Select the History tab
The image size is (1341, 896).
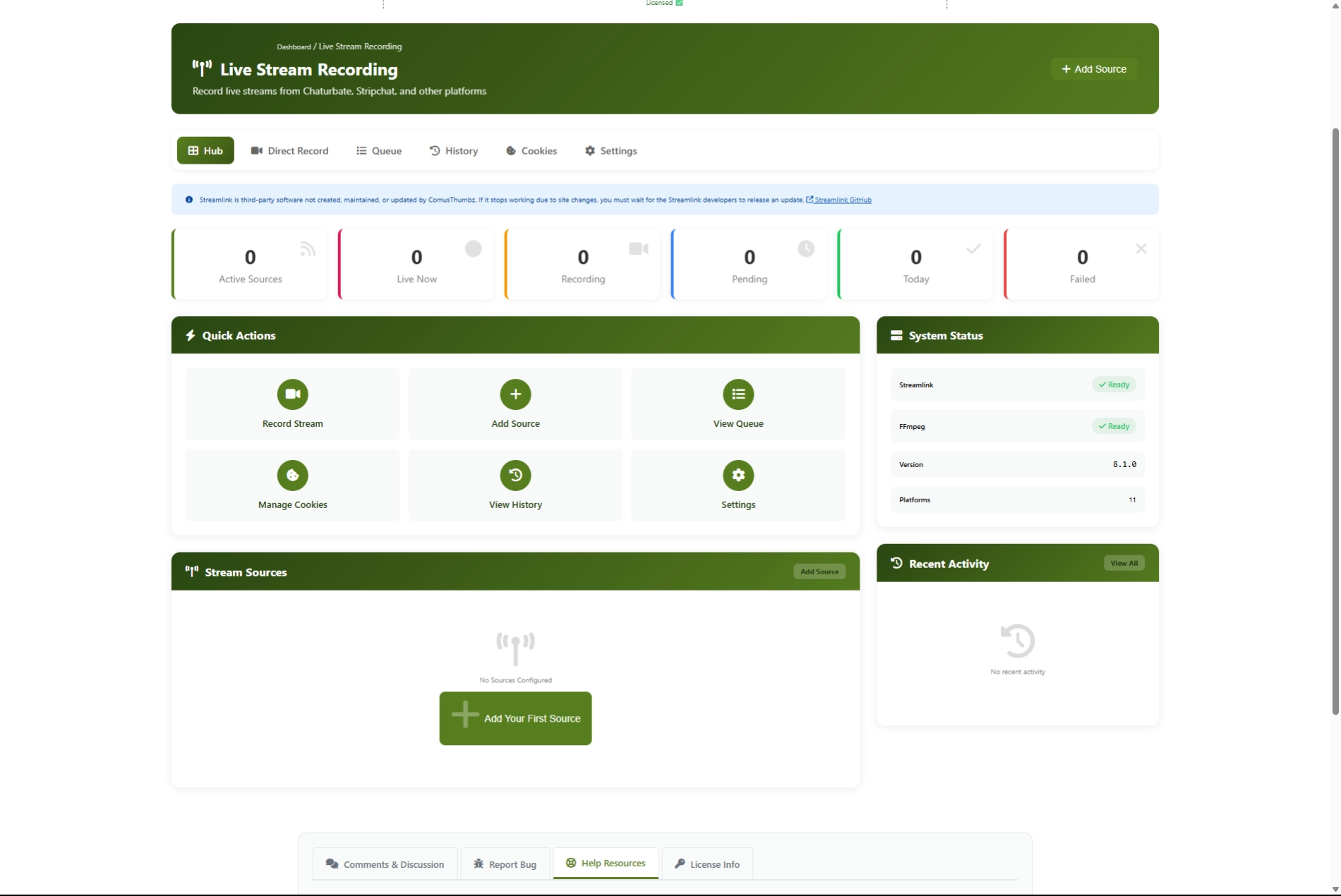(454, 151)
